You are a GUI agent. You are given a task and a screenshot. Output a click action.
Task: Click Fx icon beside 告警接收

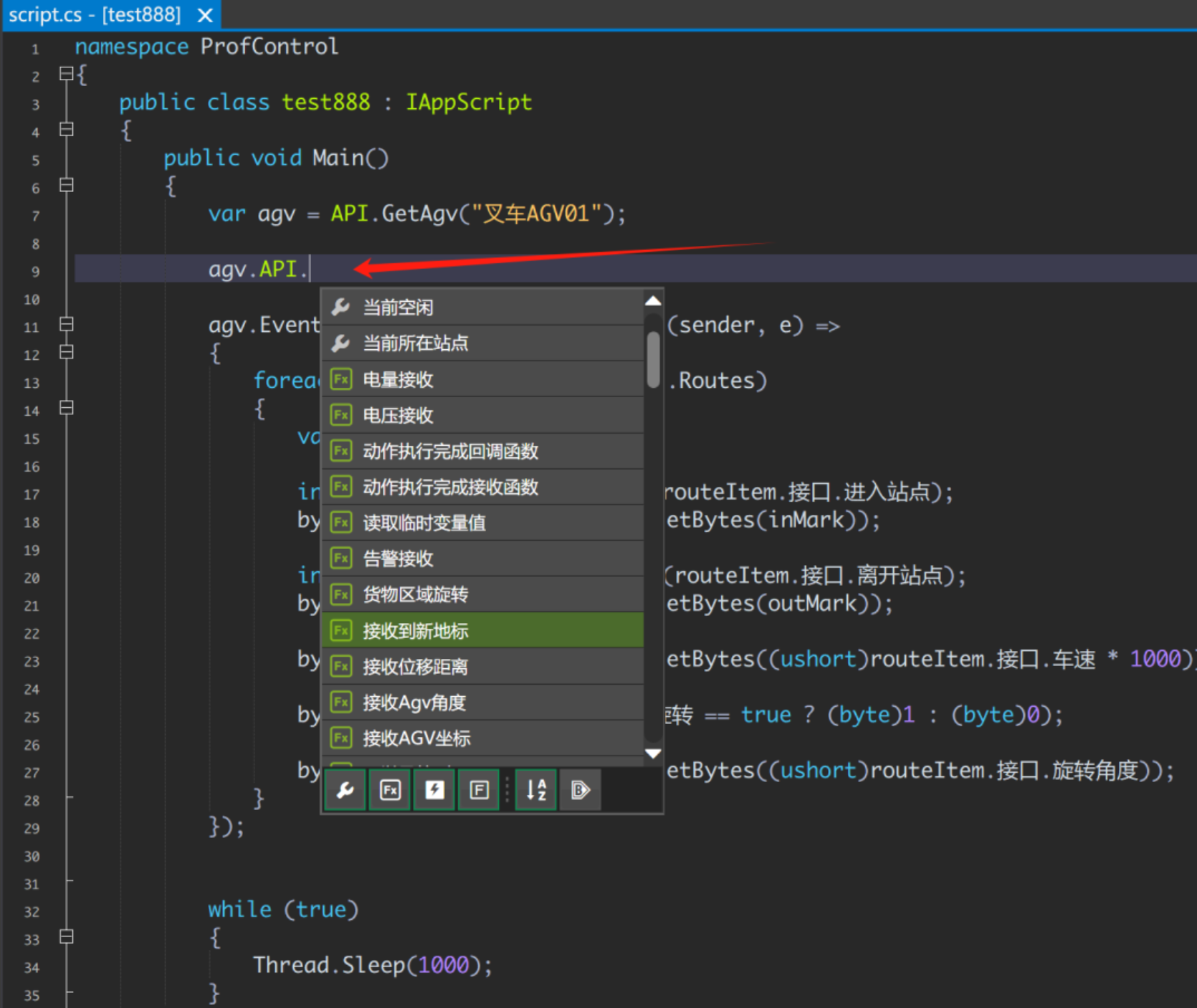click(341, 558)
